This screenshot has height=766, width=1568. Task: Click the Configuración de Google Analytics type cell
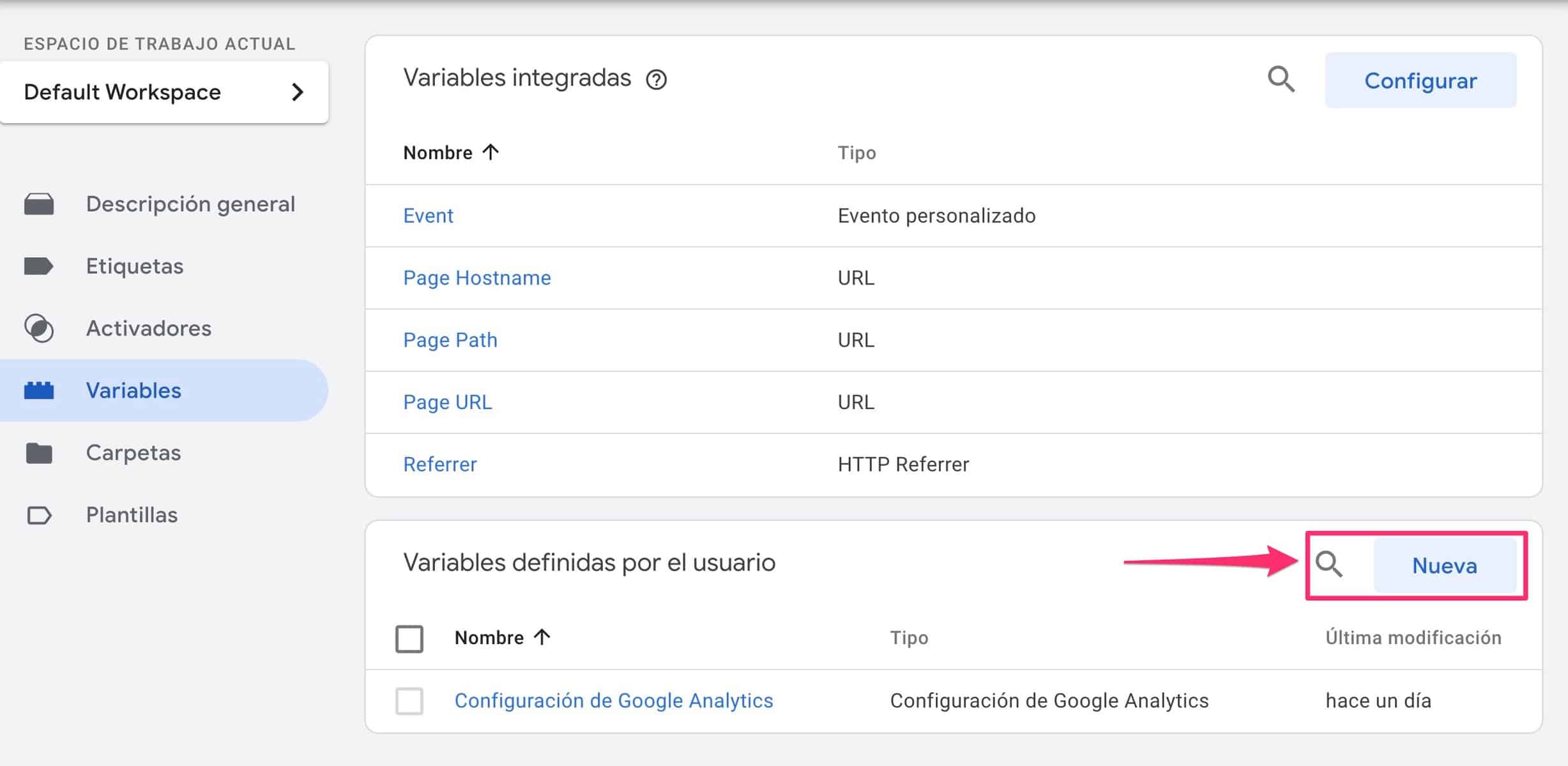pos(1049,701)
